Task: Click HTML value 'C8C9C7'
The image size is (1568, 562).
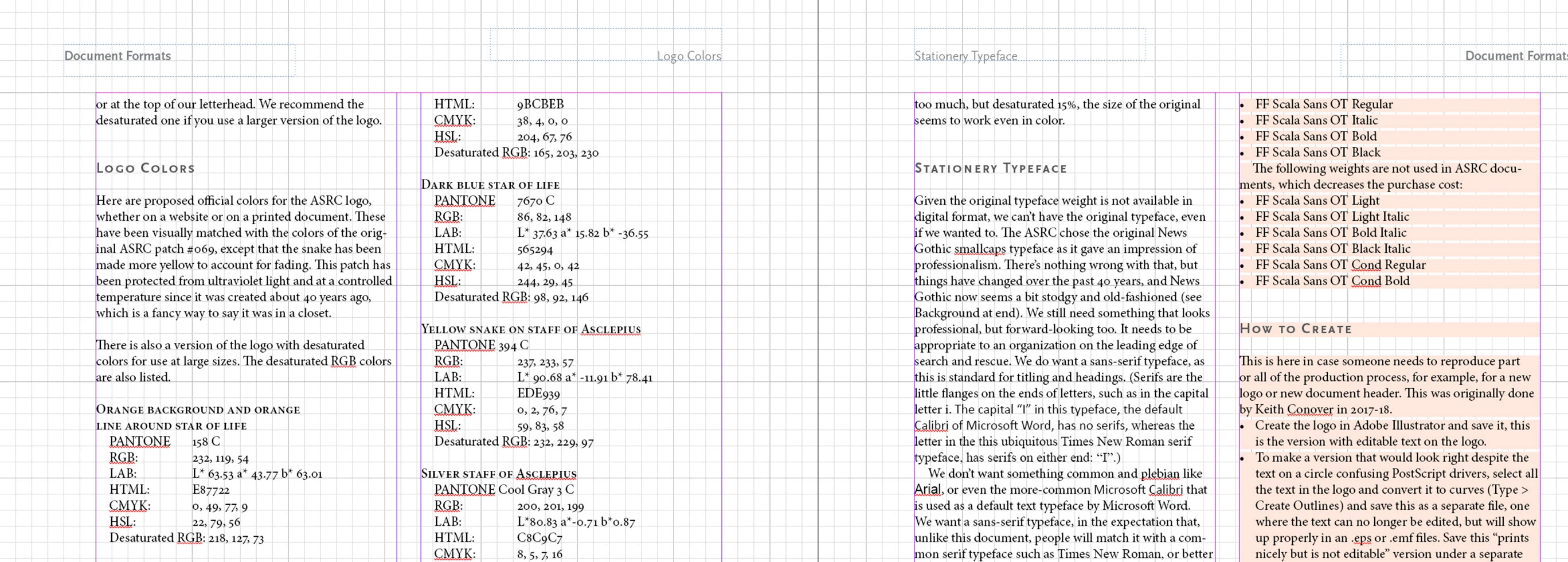Action: 540,538
